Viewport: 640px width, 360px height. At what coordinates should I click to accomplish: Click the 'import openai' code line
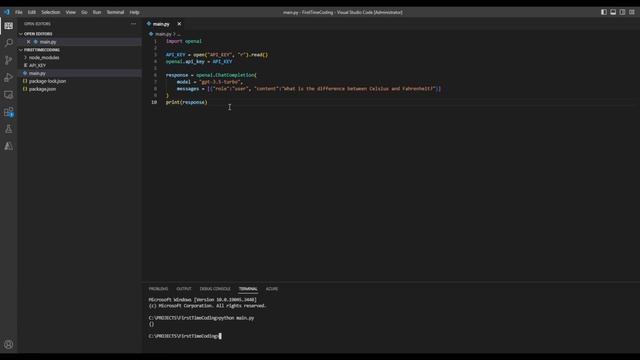[184, 41]
